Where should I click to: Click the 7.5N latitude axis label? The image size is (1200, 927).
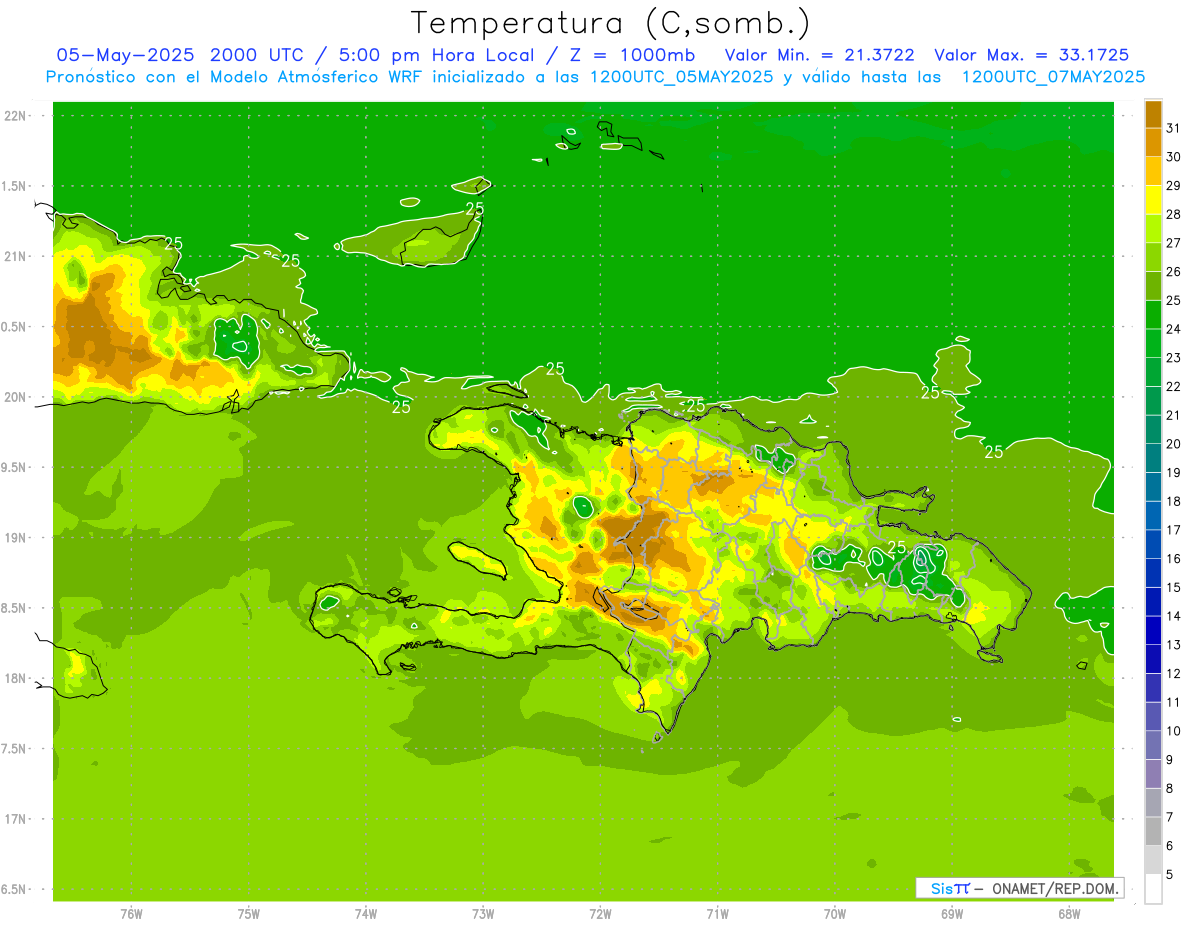pyautogui.click(x=15, y=748)
